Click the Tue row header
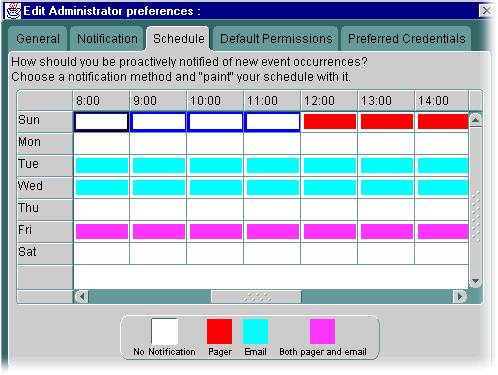This screenshot has height=375, width=498. (x=45, y=166)
